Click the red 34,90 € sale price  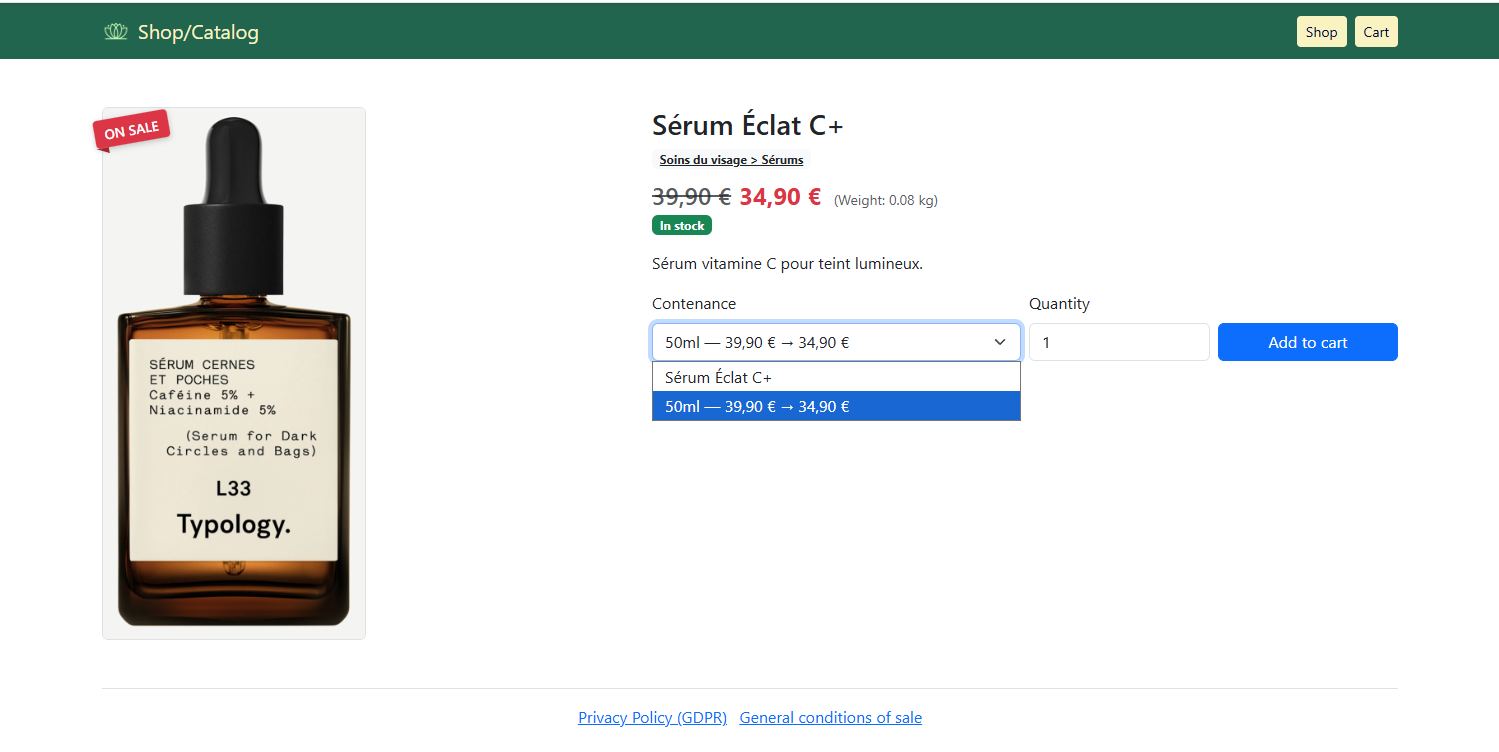tap(780, 197)
